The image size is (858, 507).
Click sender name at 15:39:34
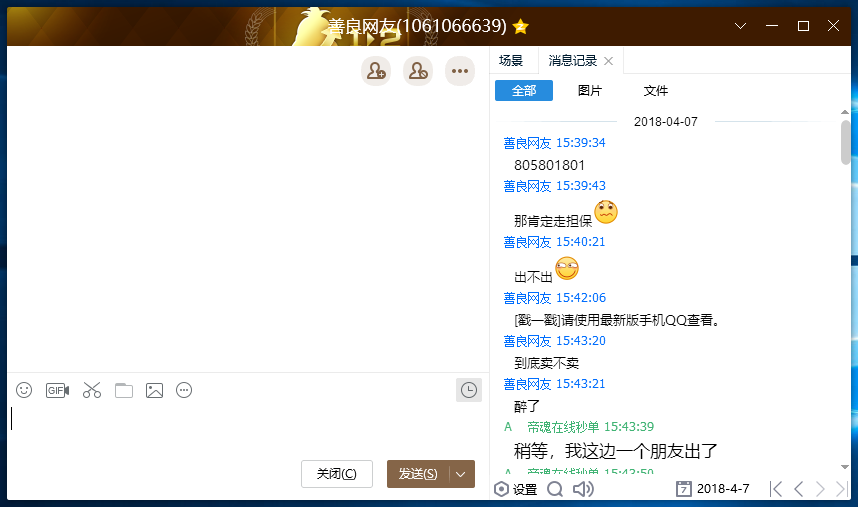[x=527, y=143]
